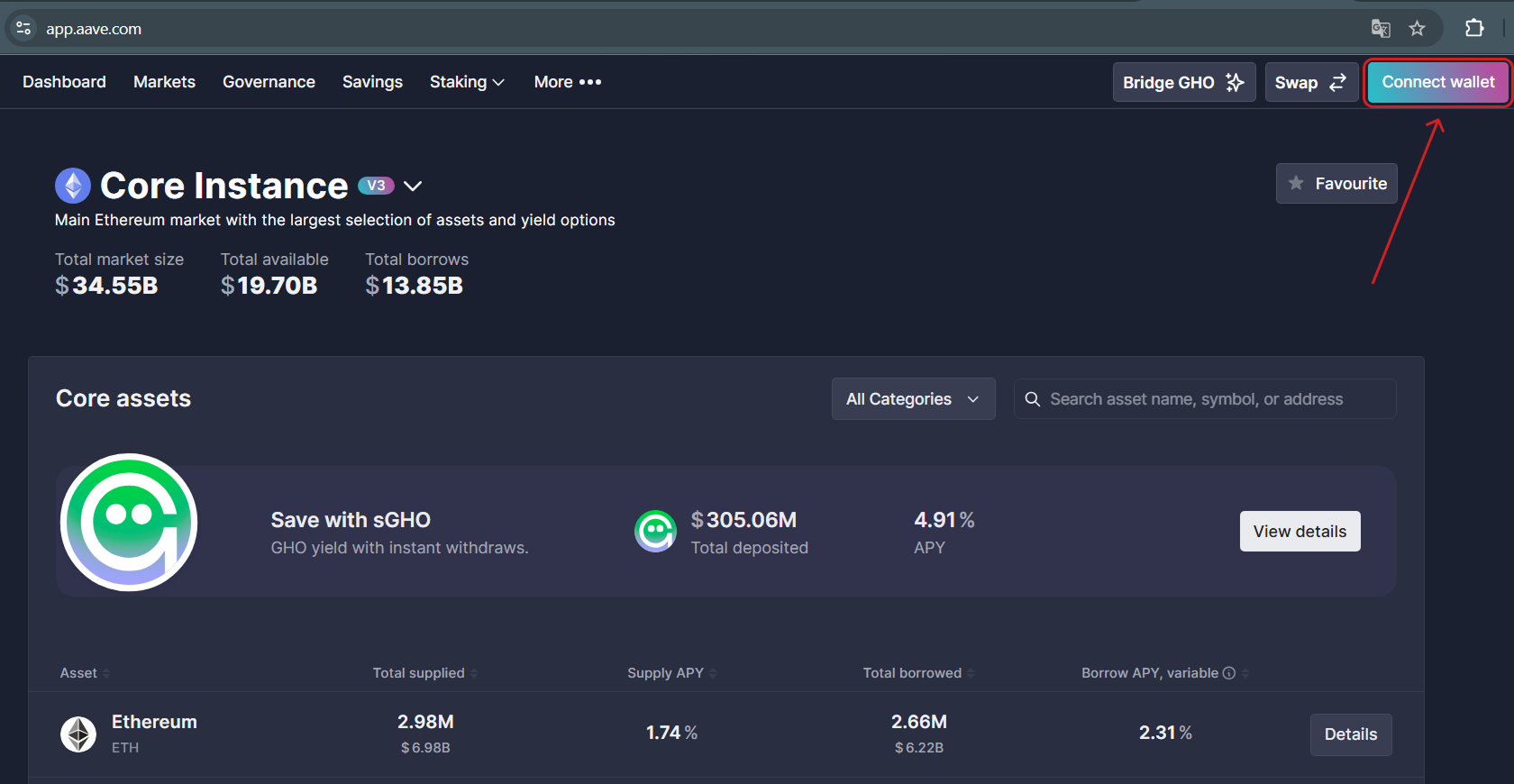Screen dimensions: 1514x784
Task: Click the magnifier icon in asset search
Action: click(x=1033, y=399)
